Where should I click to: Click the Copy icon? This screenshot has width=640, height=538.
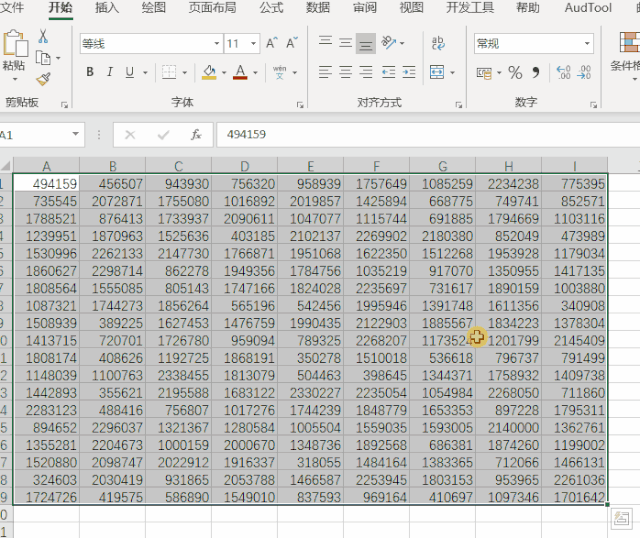[43, 58]
